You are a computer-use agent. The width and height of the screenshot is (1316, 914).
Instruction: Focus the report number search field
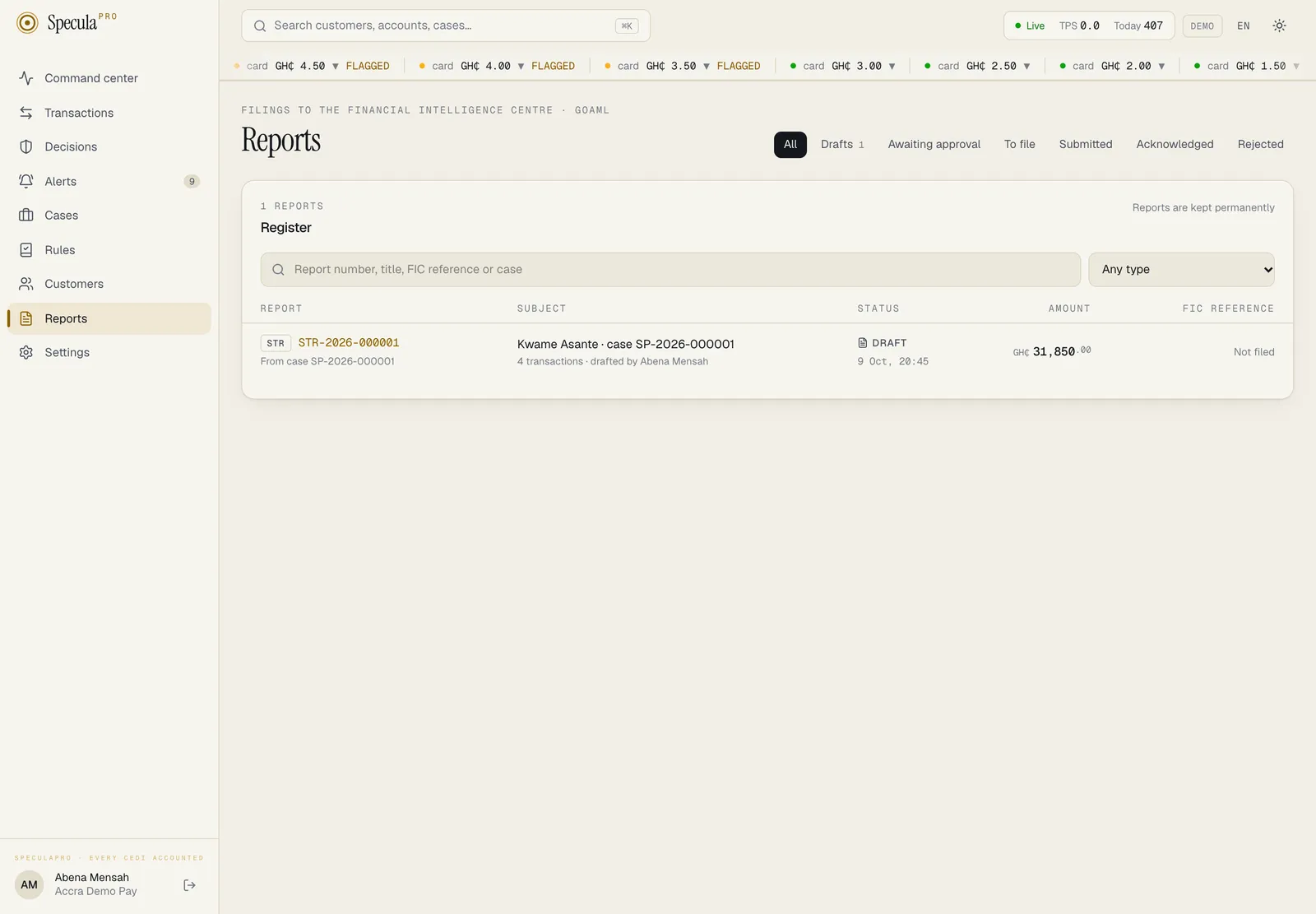point(670,270)
